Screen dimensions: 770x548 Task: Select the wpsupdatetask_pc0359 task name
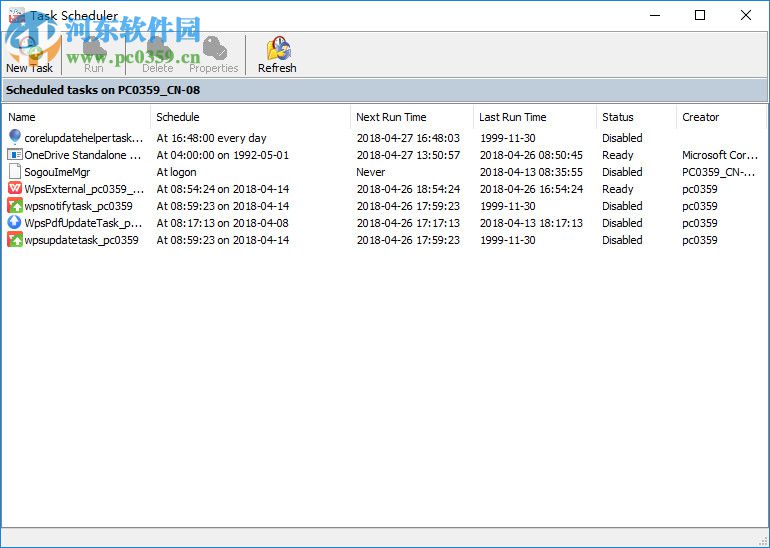tap(82, 240)
